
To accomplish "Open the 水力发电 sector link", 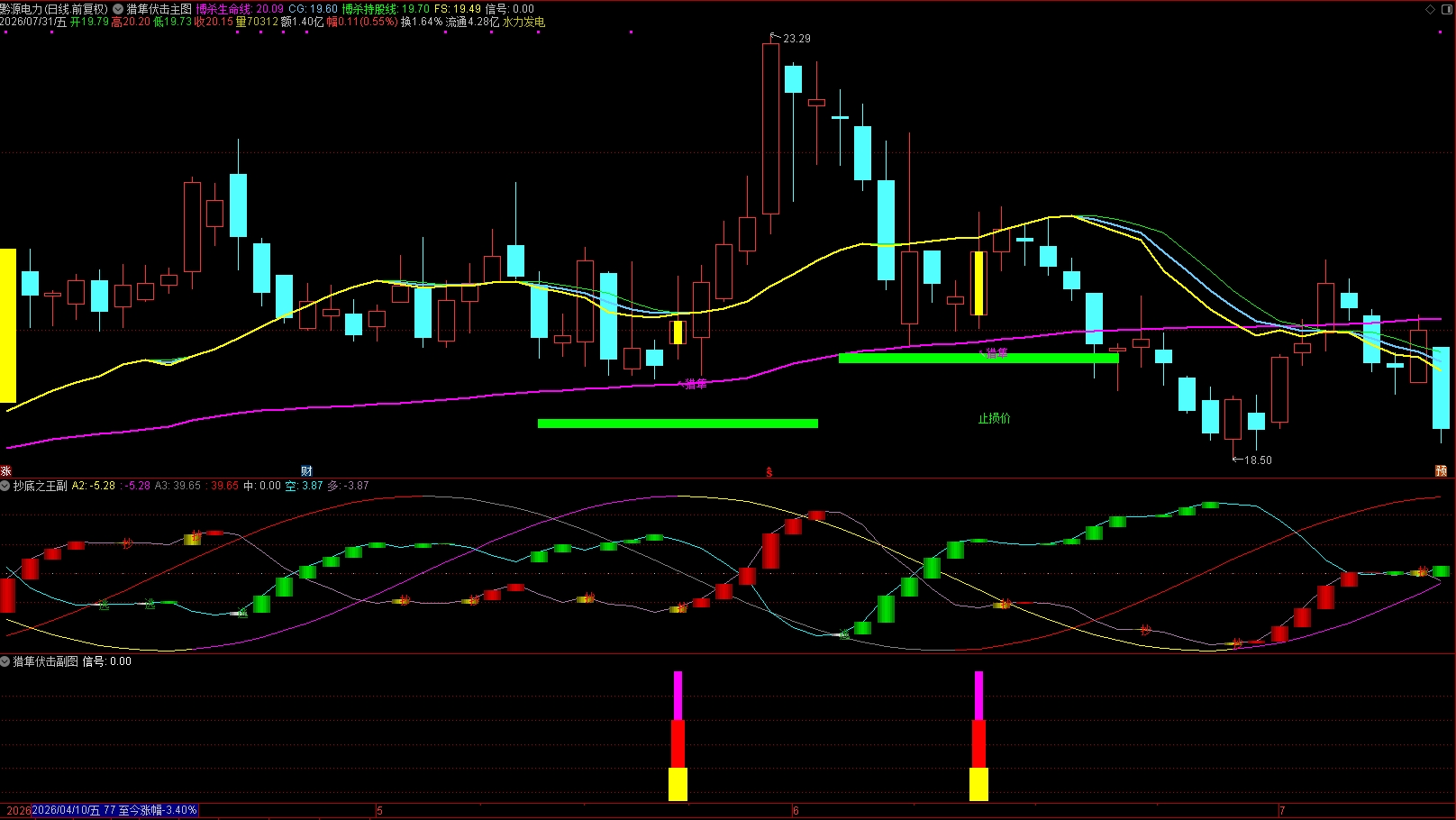I will click(523, 22).
